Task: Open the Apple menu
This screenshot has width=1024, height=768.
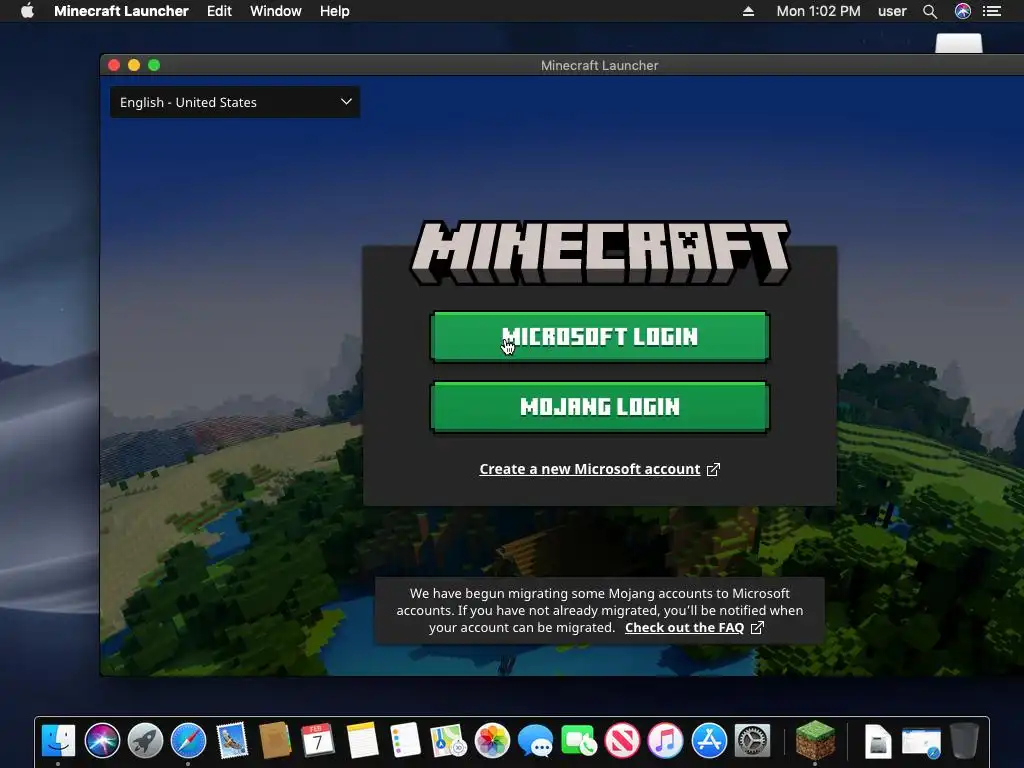Action: pos(27,11)
